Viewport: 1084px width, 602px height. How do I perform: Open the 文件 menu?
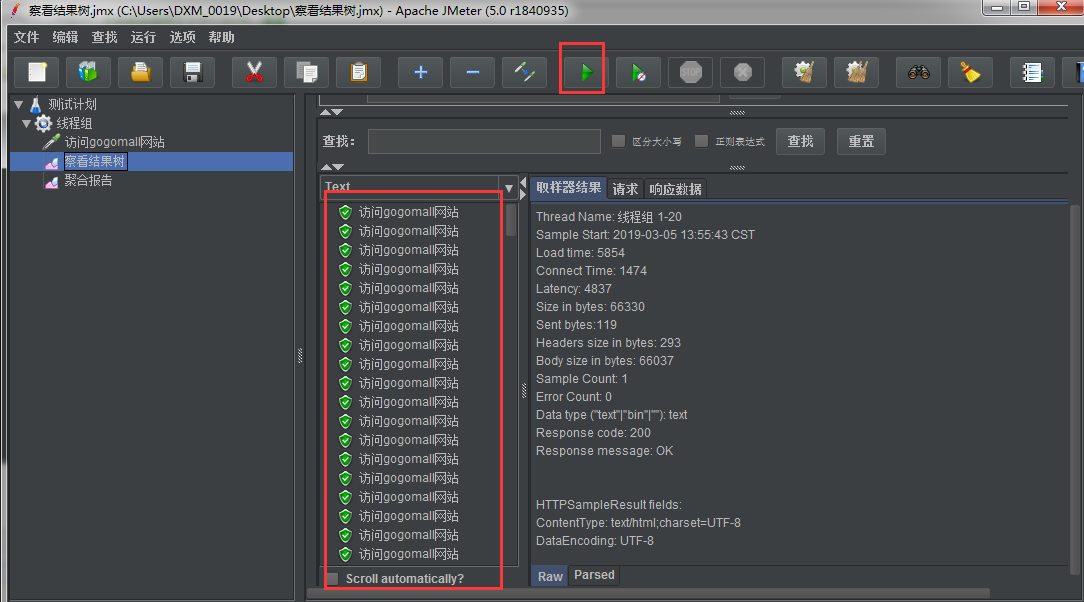[26, 37]
